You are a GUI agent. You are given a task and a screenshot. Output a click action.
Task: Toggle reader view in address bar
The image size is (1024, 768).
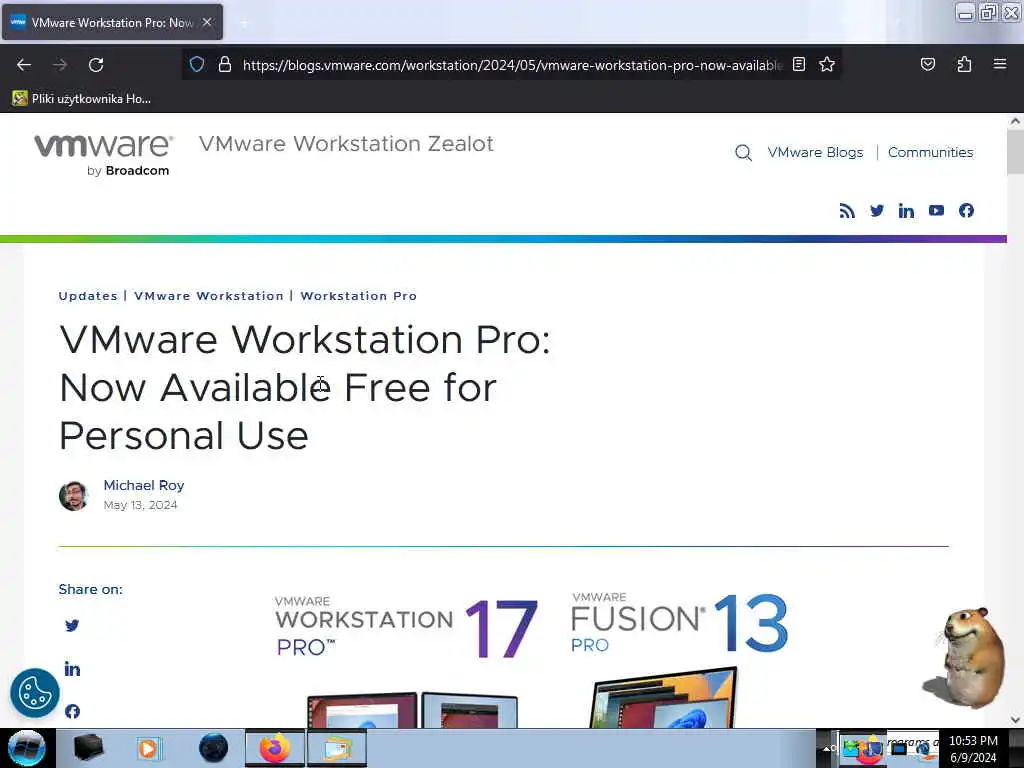point(799,64)
